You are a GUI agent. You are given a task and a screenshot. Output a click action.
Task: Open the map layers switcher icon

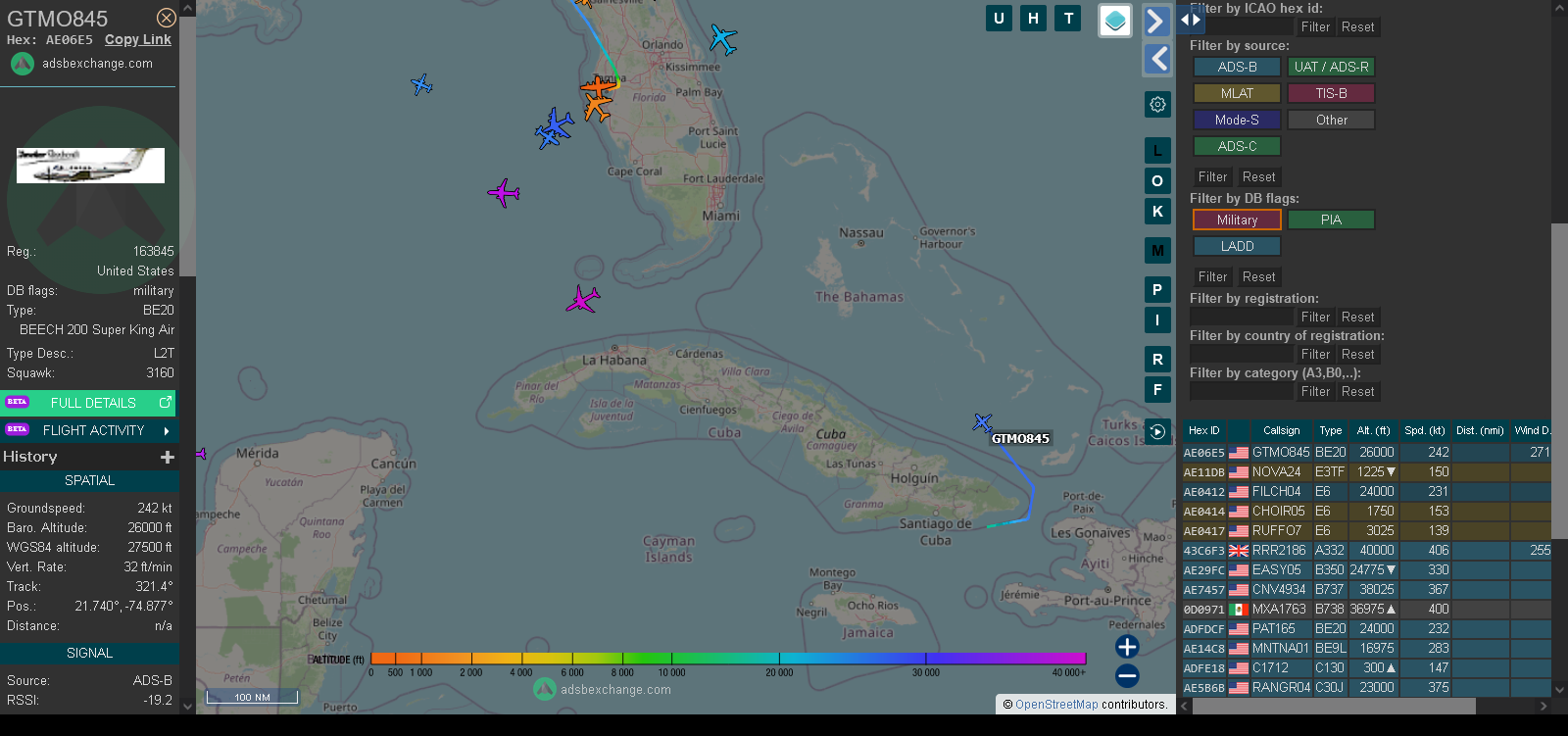coord(1115,21)
